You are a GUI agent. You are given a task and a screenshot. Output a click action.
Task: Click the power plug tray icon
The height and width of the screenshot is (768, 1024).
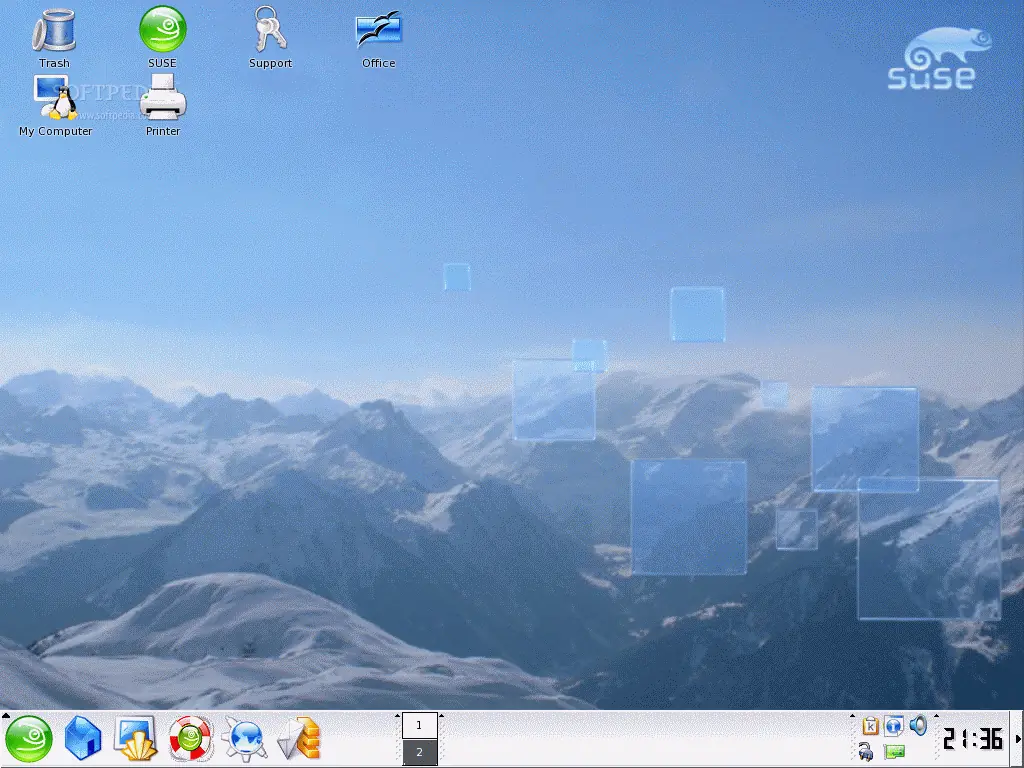pos(866,752)
